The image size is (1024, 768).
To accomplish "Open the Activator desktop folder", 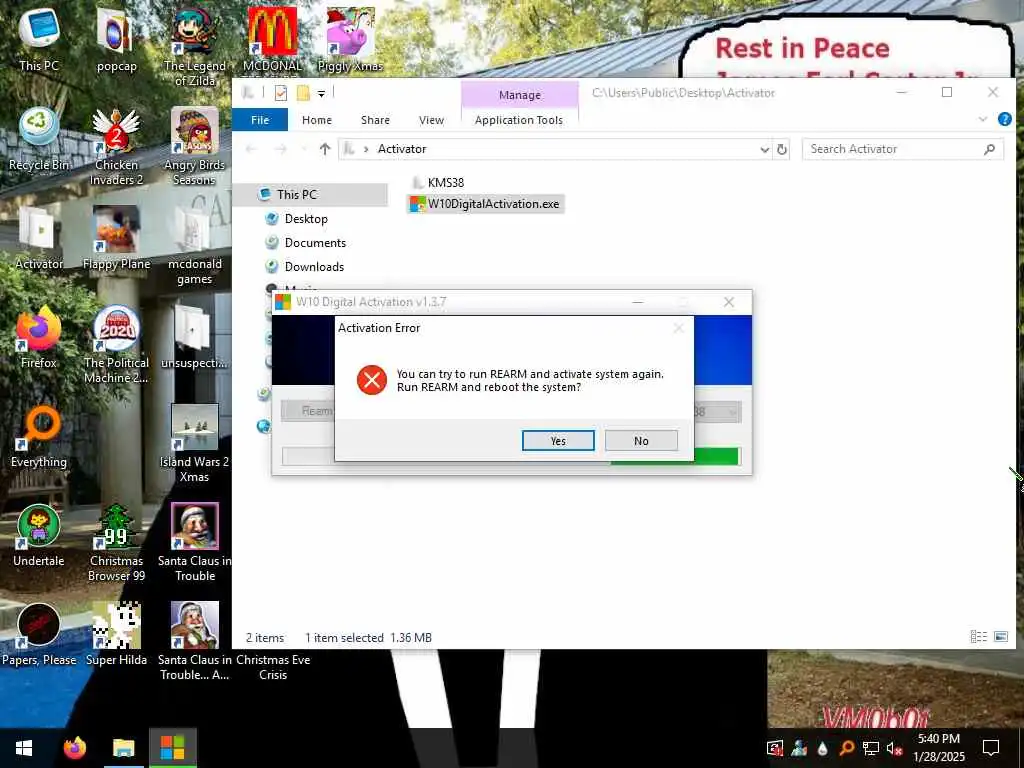I will [x=39, y=238].
